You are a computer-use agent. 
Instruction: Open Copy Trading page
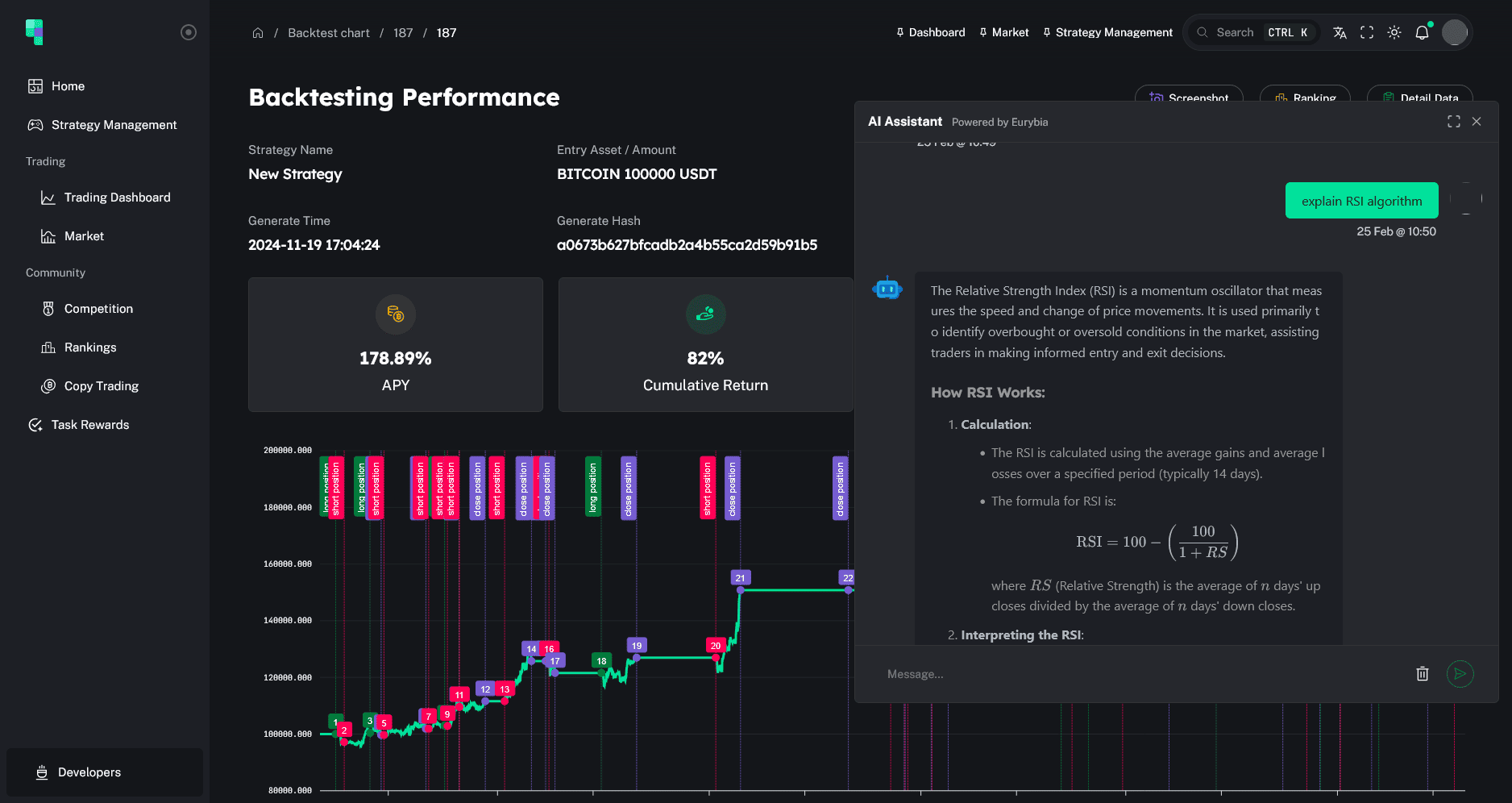[101, 386]
